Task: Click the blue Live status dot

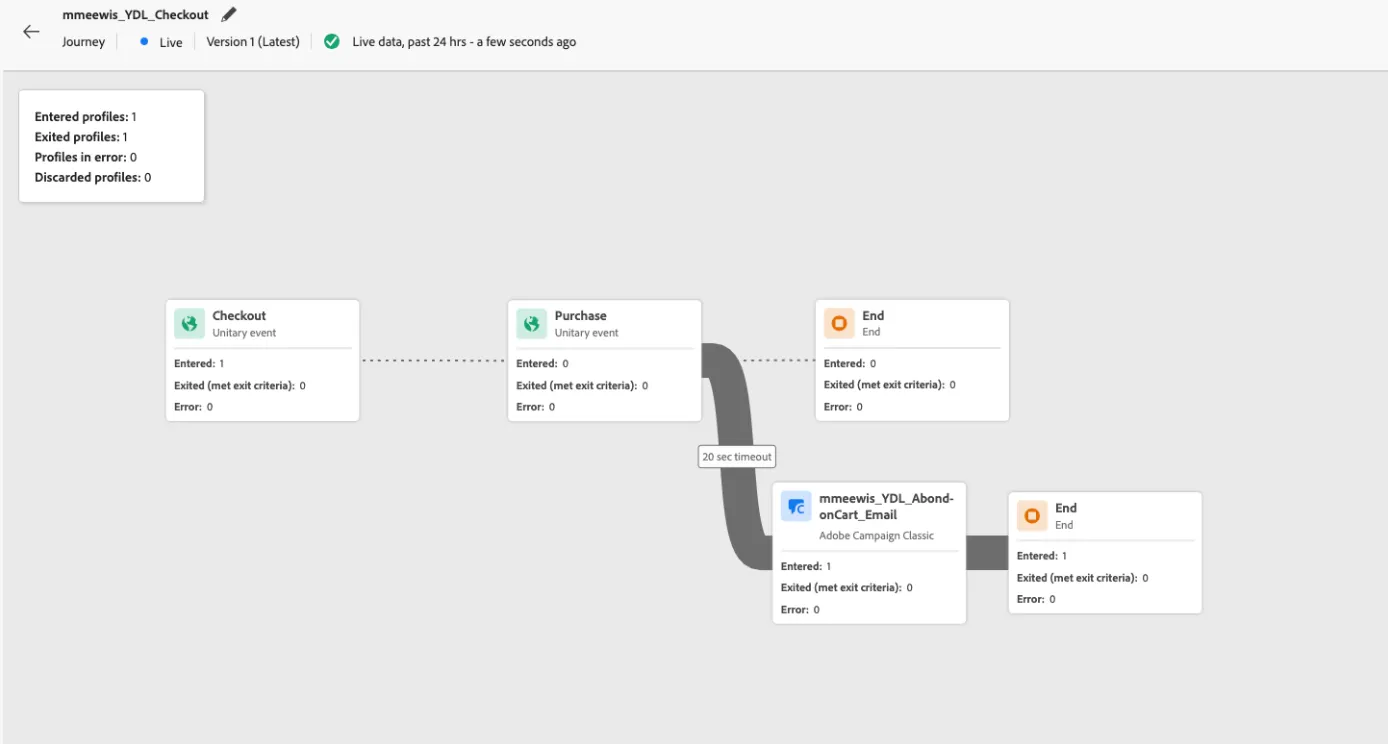Action: click(144, 42)
